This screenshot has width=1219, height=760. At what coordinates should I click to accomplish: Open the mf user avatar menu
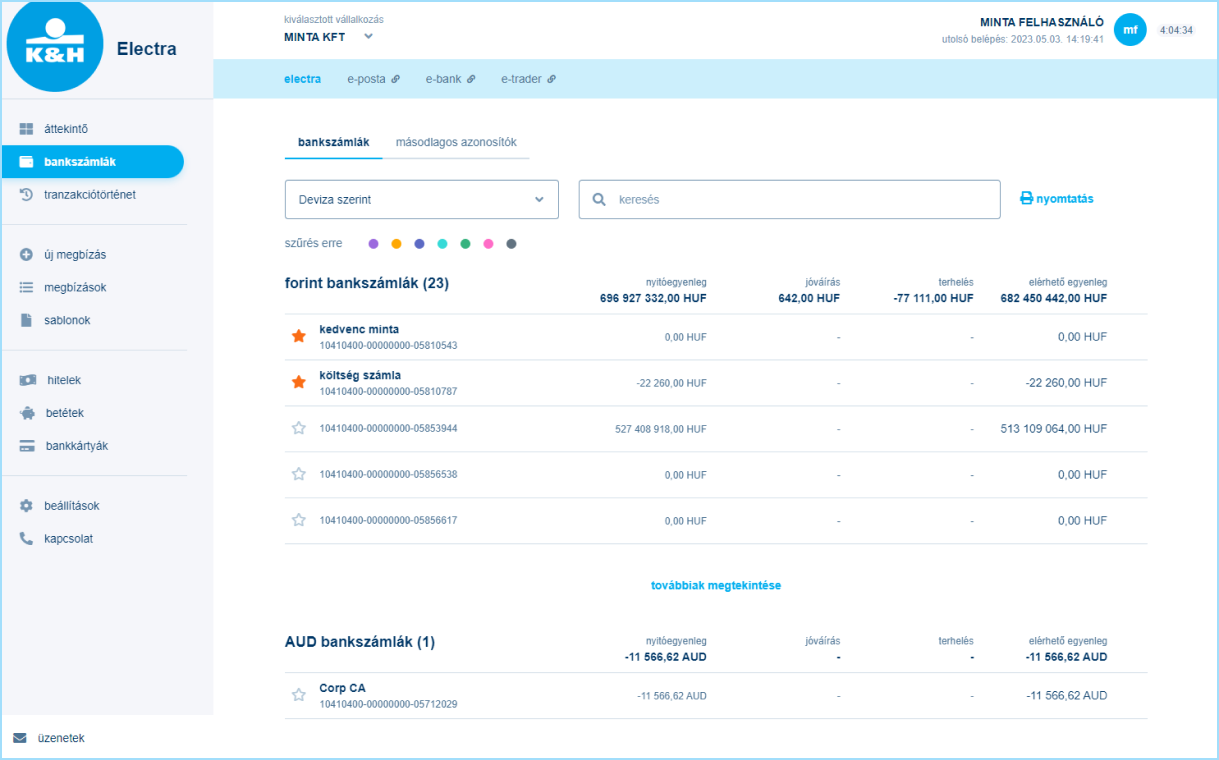1130,30
